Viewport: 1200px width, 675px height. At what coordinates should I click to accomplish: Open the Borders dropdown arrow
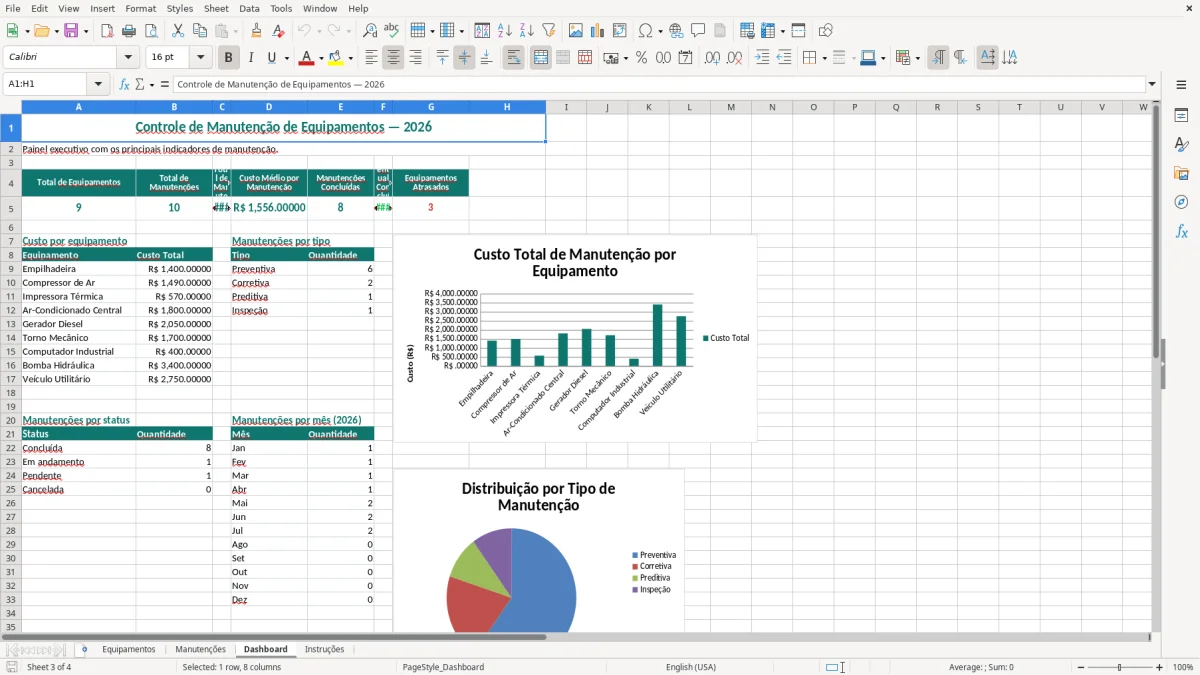(823, 58)
